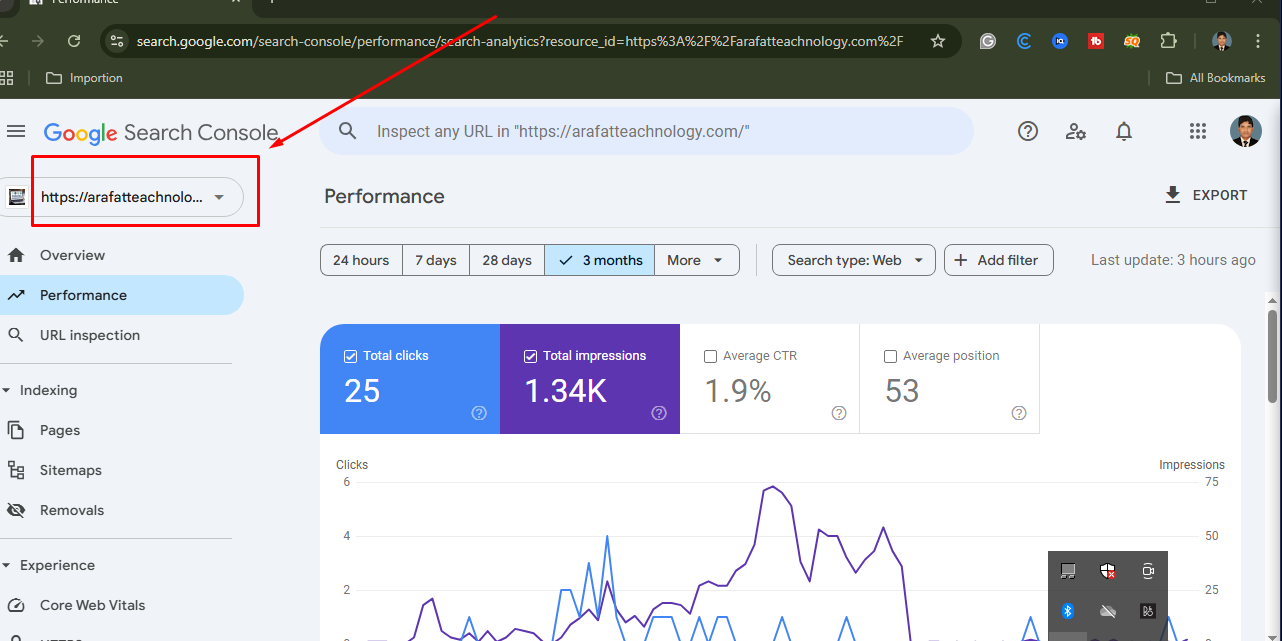
Task: Open the hamburger main menu
Action: click(15, 132)
